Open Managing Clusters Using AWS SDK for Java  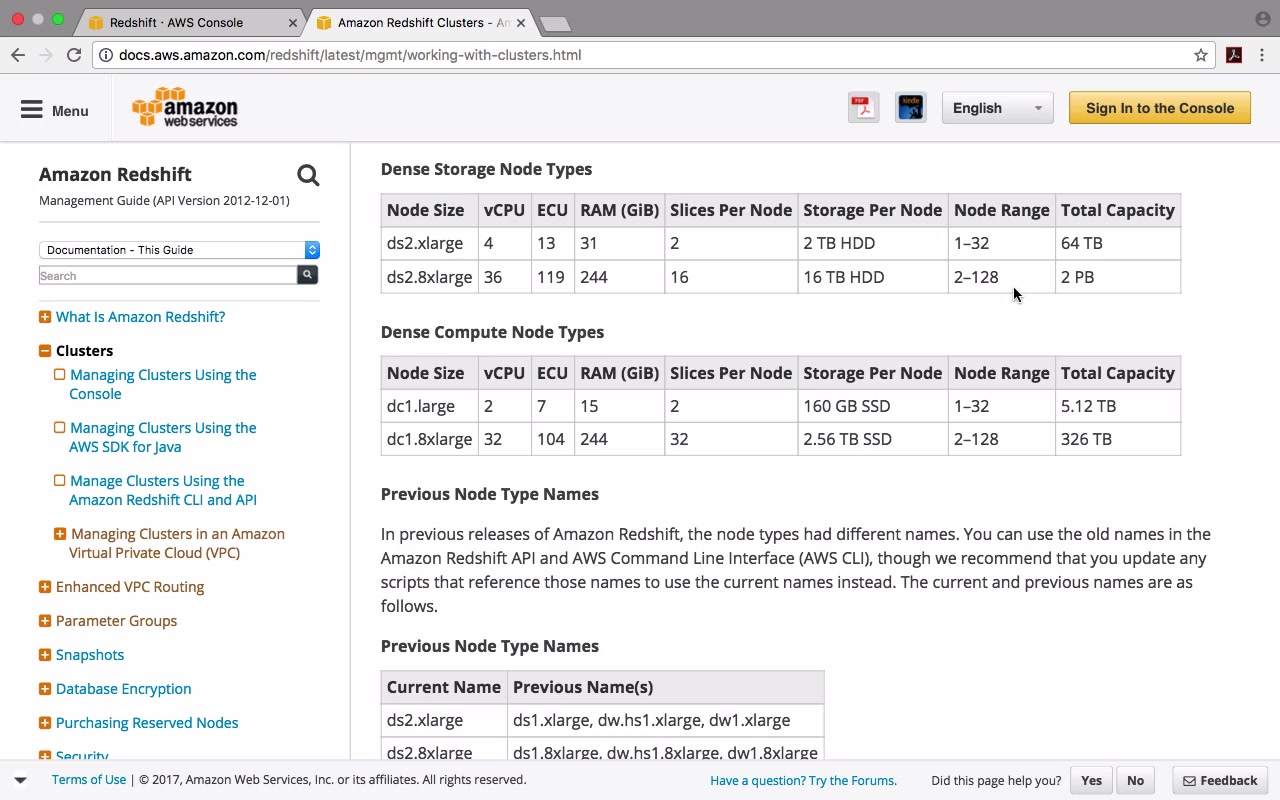(x=163, y=437)
